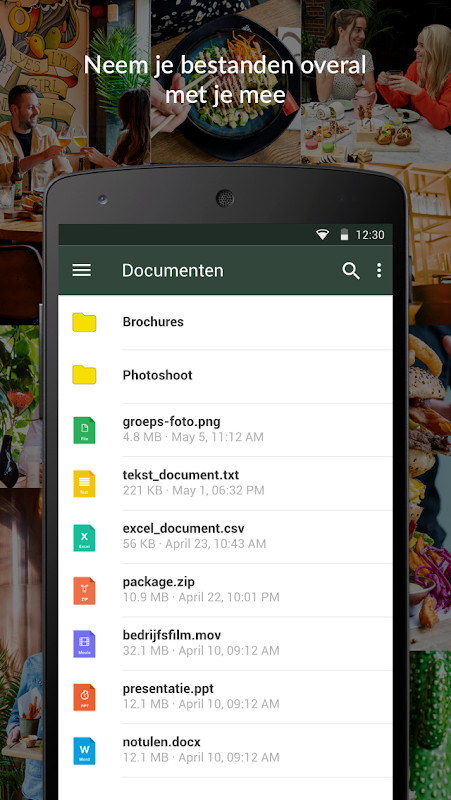Select the groeps-foto.png file name
Screen dimensions: 451x800
[172, 422]
